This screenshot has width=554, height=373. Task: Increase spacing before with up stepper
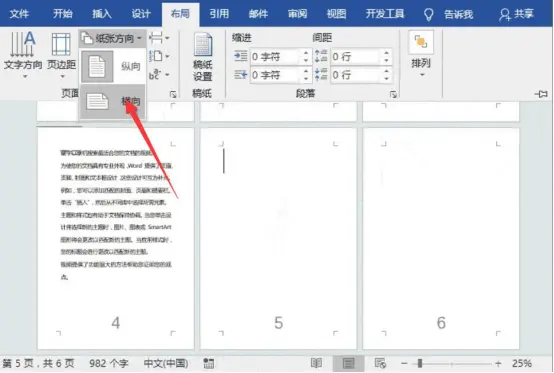386,53
